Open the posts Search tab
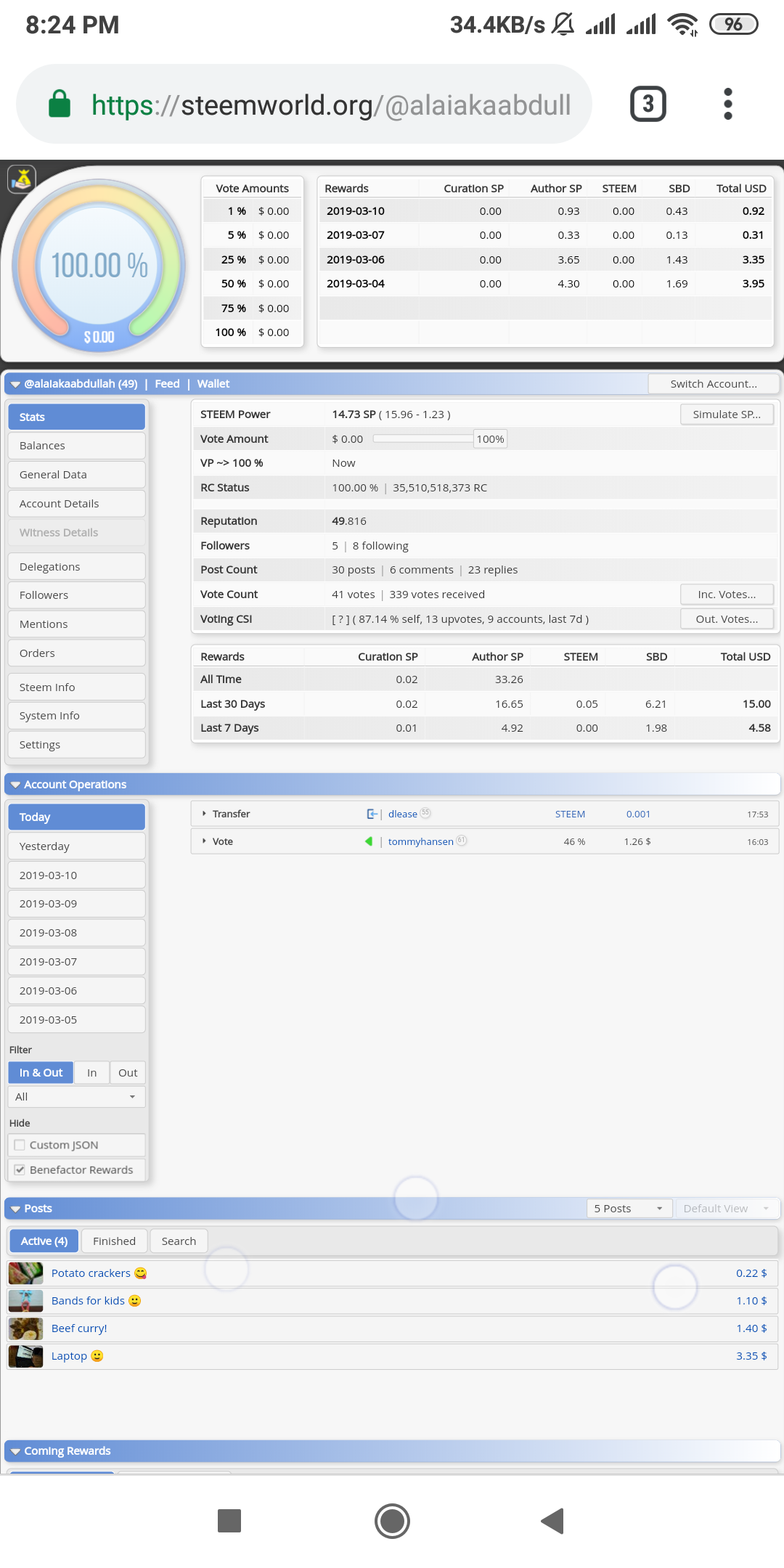The height and width of the screenshot is (1568, 784). pyautogui.click(x=179, y=1241)
